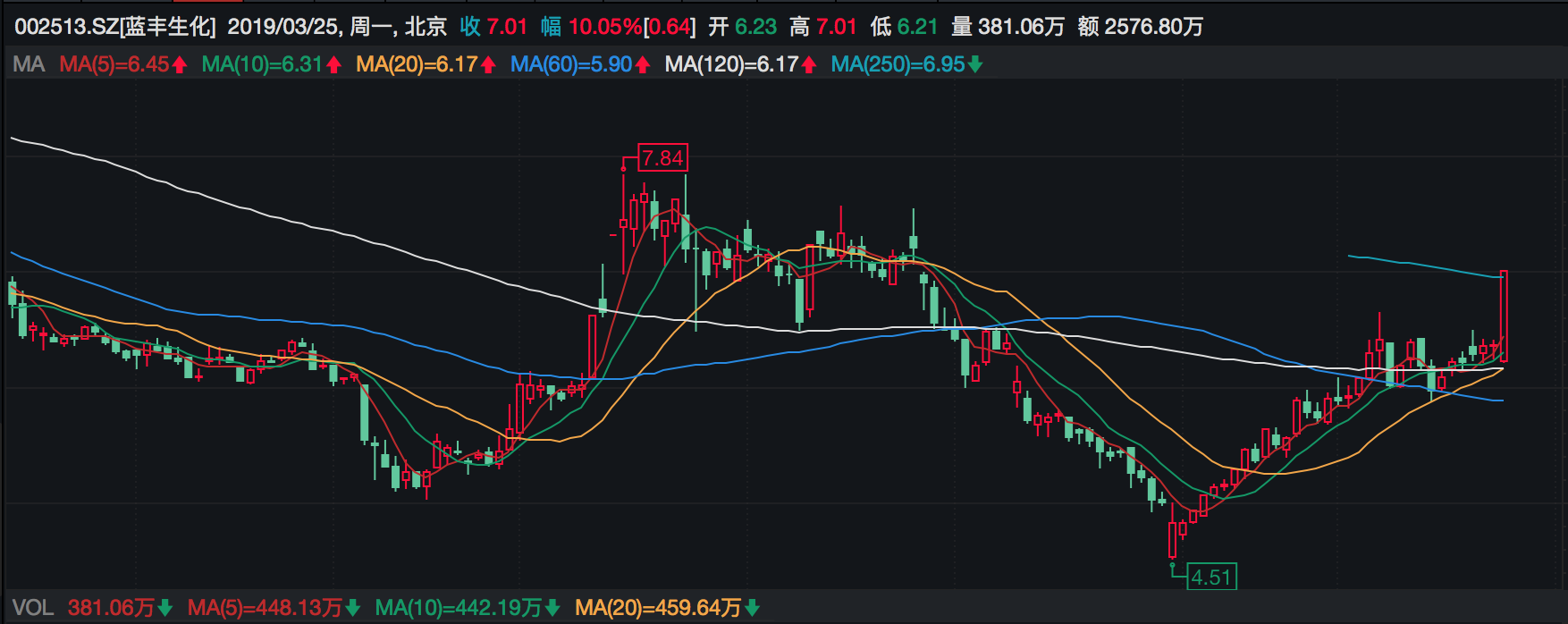Click the green down arrow beside MA(250)=6.95
Viewport: 1568px width, 624px height.
975,64
